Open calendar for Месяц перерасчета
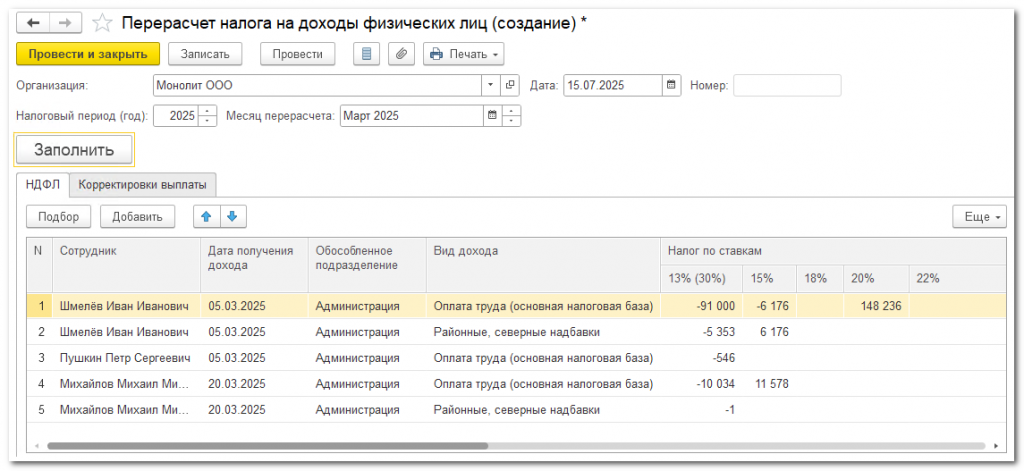Viewport: 1024px width, 471px height. coord(493,116)
